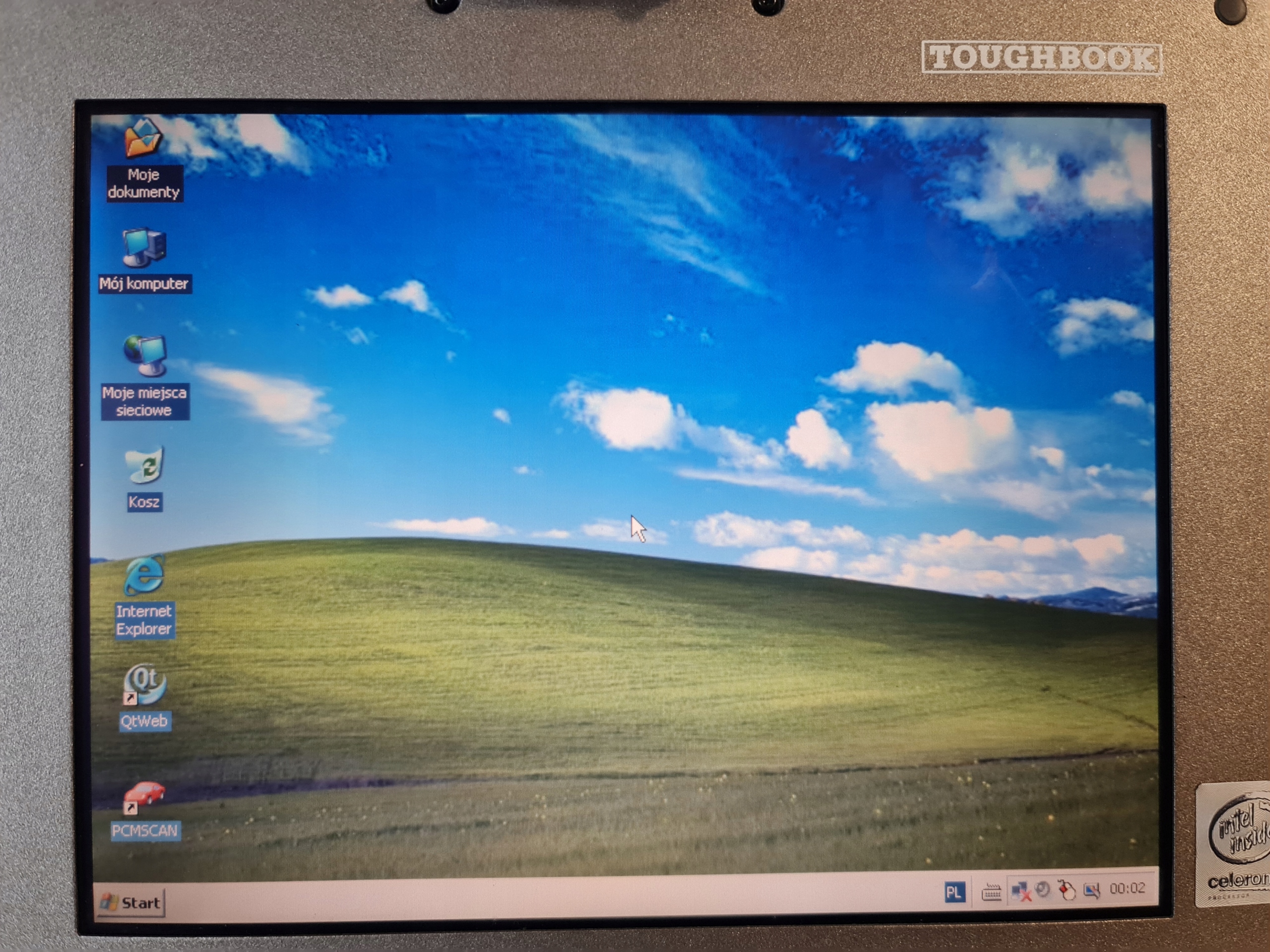The image size is (1270, 952).
Task: Click the PCMSCAN icon label
Action: [145, 831]
